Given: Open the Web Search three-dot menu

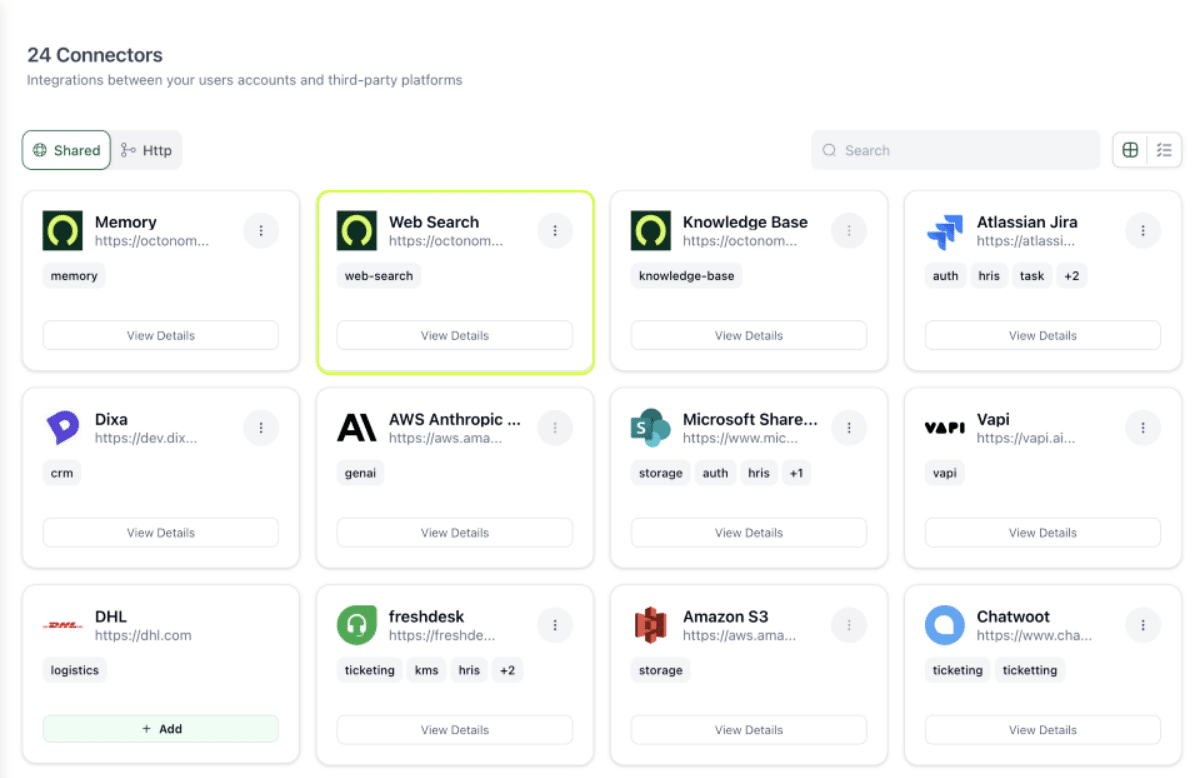Looking at the screenshot, I should (555, 231).
